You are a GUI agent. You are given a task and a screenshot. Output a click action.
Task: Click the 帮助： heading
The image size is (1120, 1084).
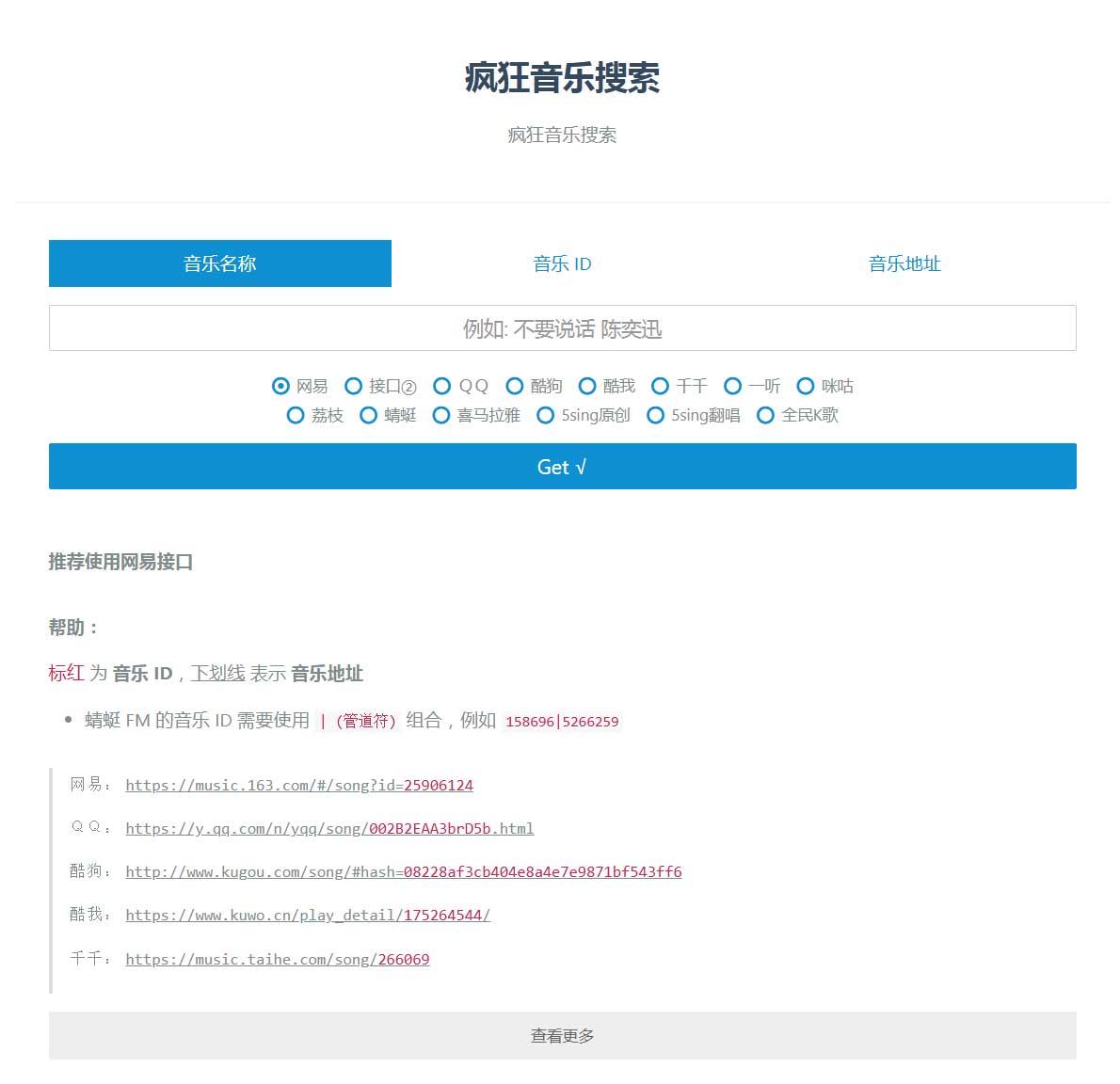(x=72, y=628)
